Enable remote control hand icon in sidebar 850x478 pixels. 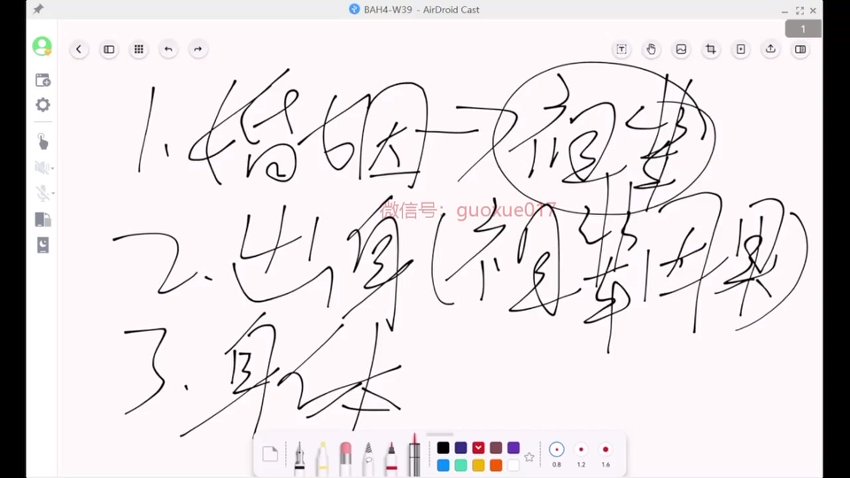click(x=43, y=141)
